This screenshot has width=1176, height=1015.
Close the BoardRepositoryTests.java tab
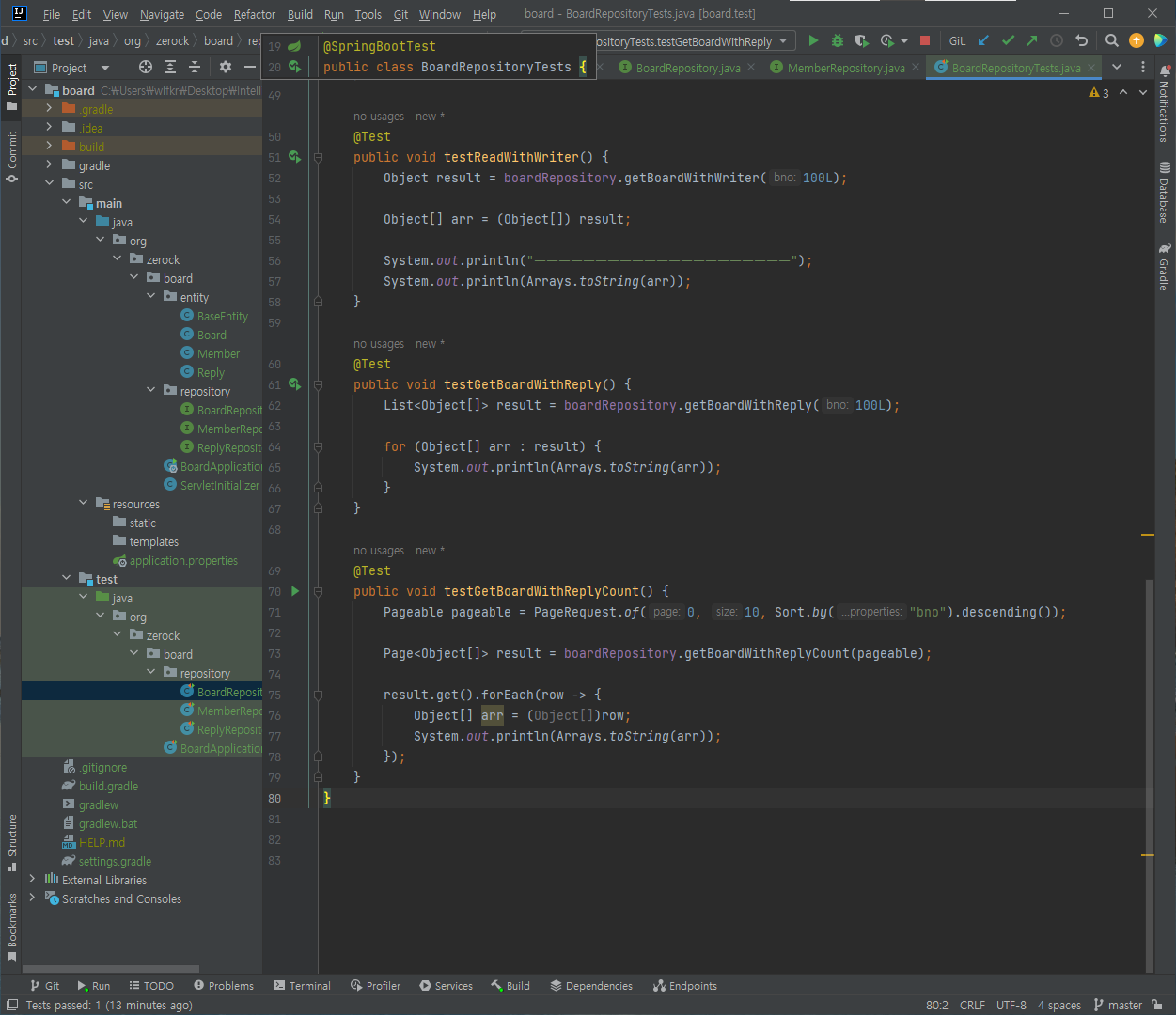[x=1091, y=68]
